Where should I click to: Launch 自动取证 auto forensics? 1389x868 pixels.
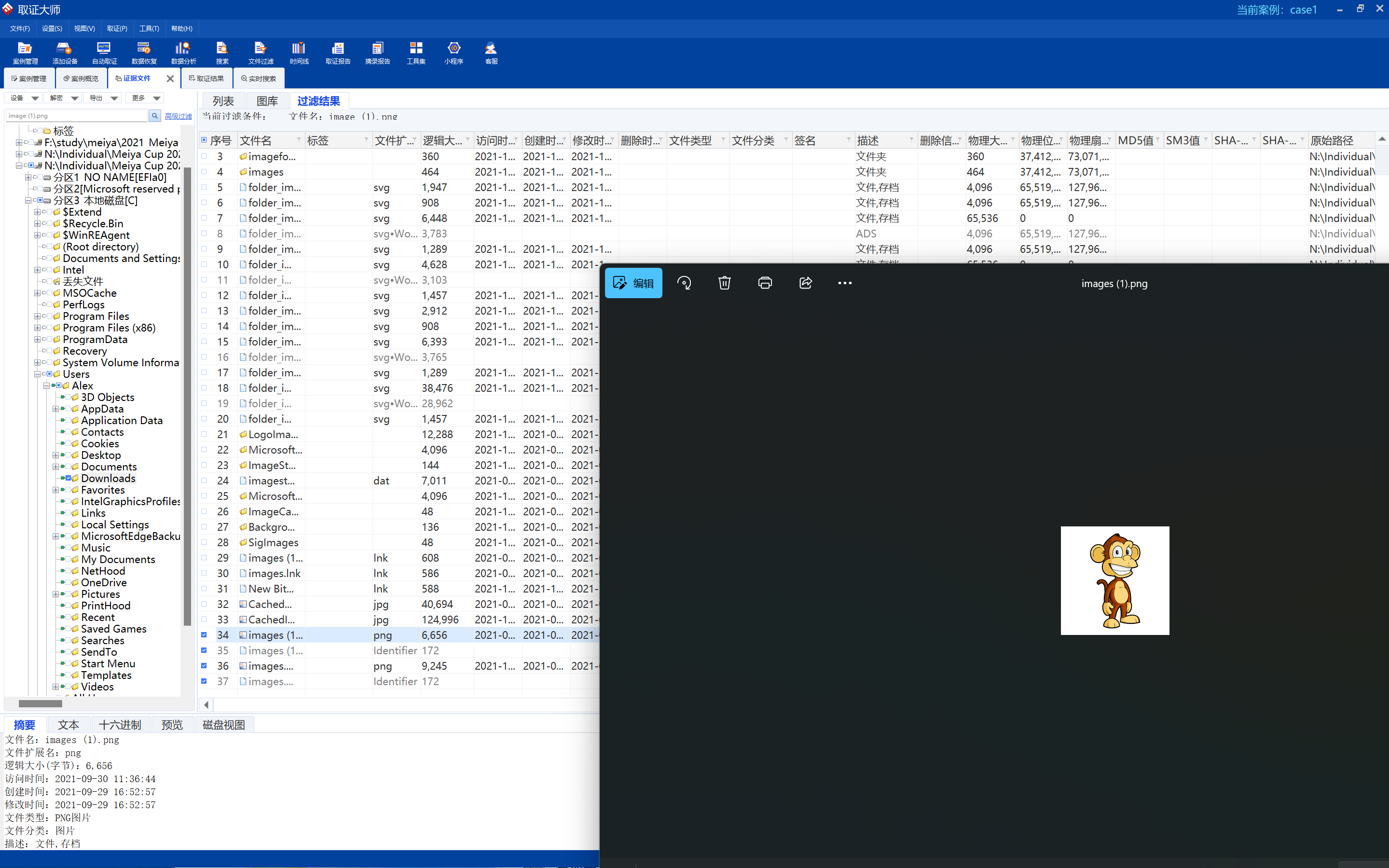(104, 52)
